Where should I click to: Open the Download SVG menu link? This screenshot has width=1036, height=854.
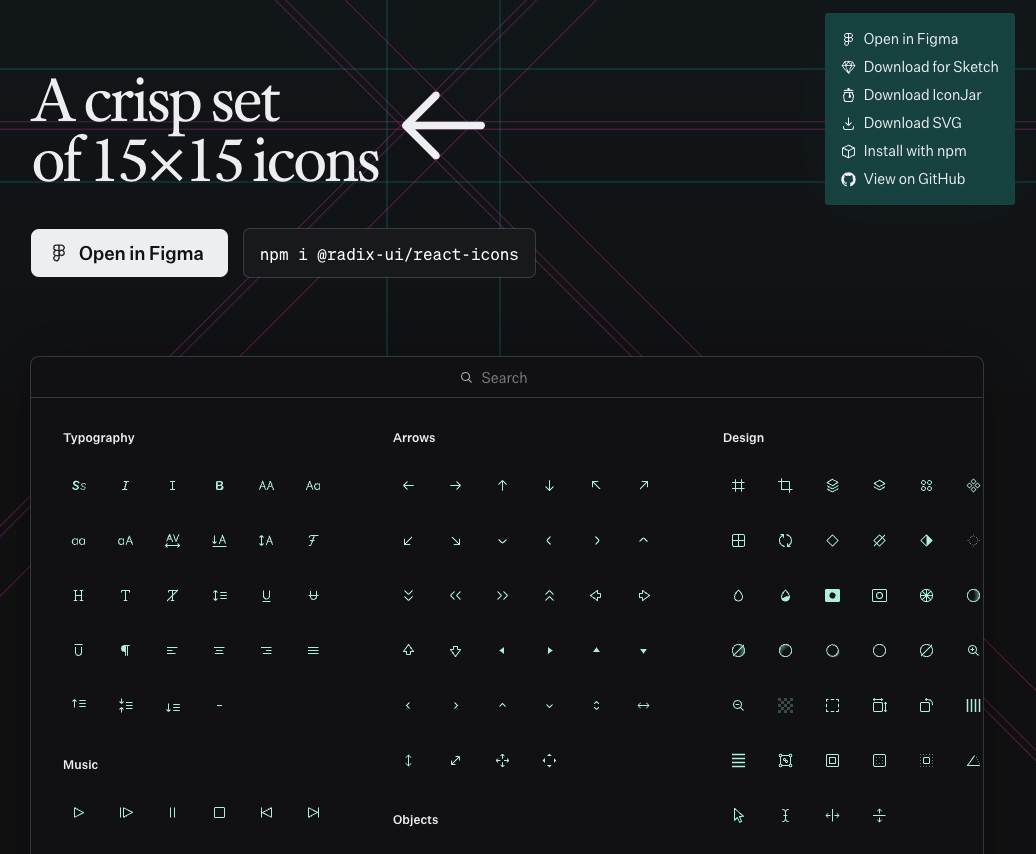click(x=911, y=123)
